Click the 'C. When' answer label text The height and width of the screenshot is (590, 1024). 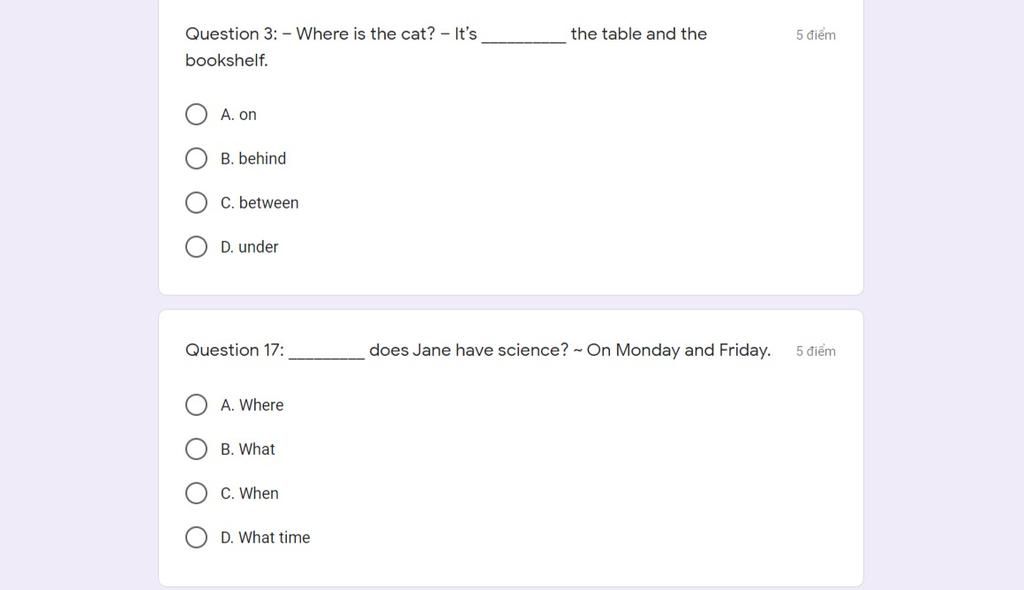249,493
